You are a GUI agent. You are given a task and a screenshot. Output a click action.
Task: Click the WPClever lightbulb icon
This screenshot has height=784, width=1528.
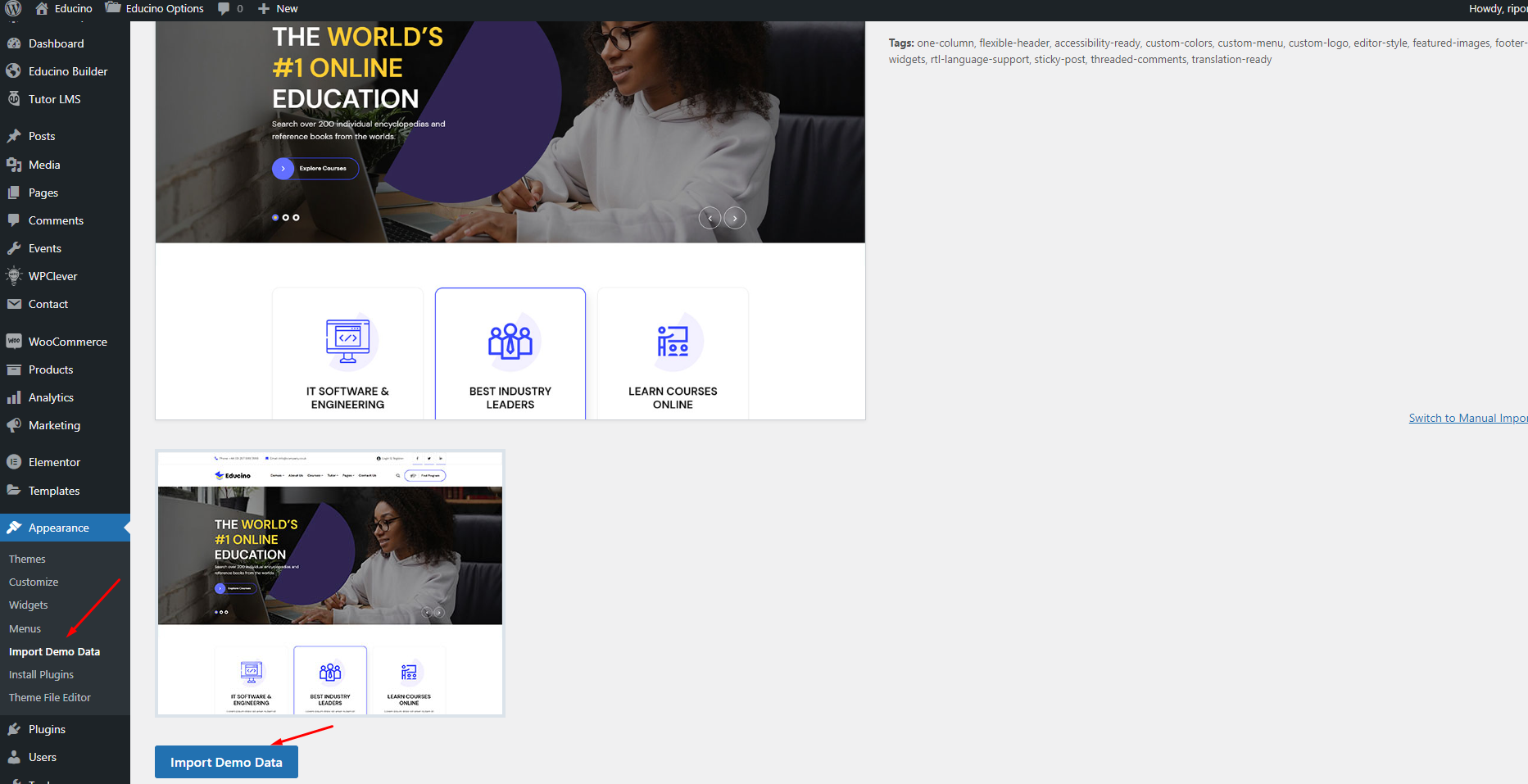click(x=14, y=276)
